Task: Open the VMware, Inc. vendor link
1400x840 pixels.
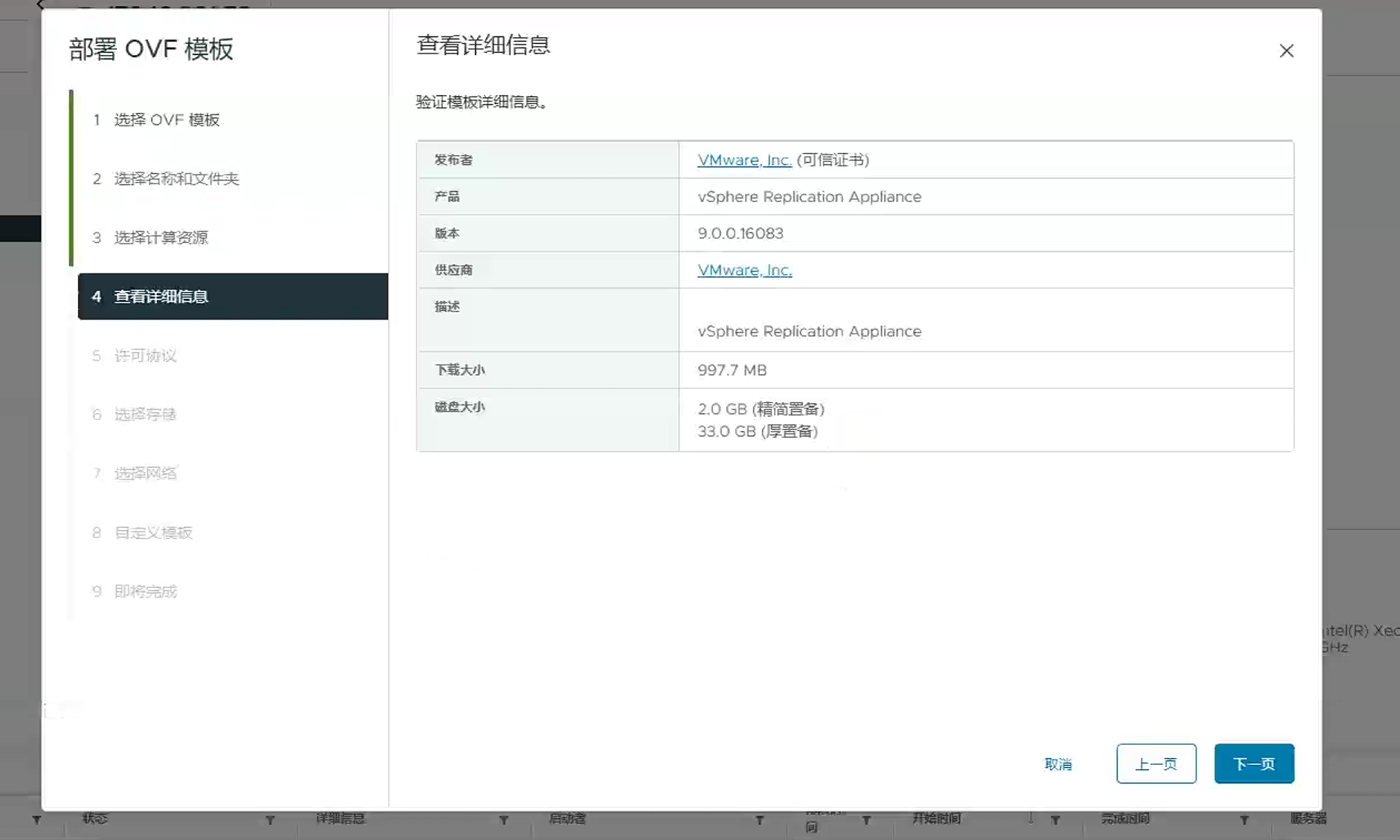Action: tap(744, 270)
